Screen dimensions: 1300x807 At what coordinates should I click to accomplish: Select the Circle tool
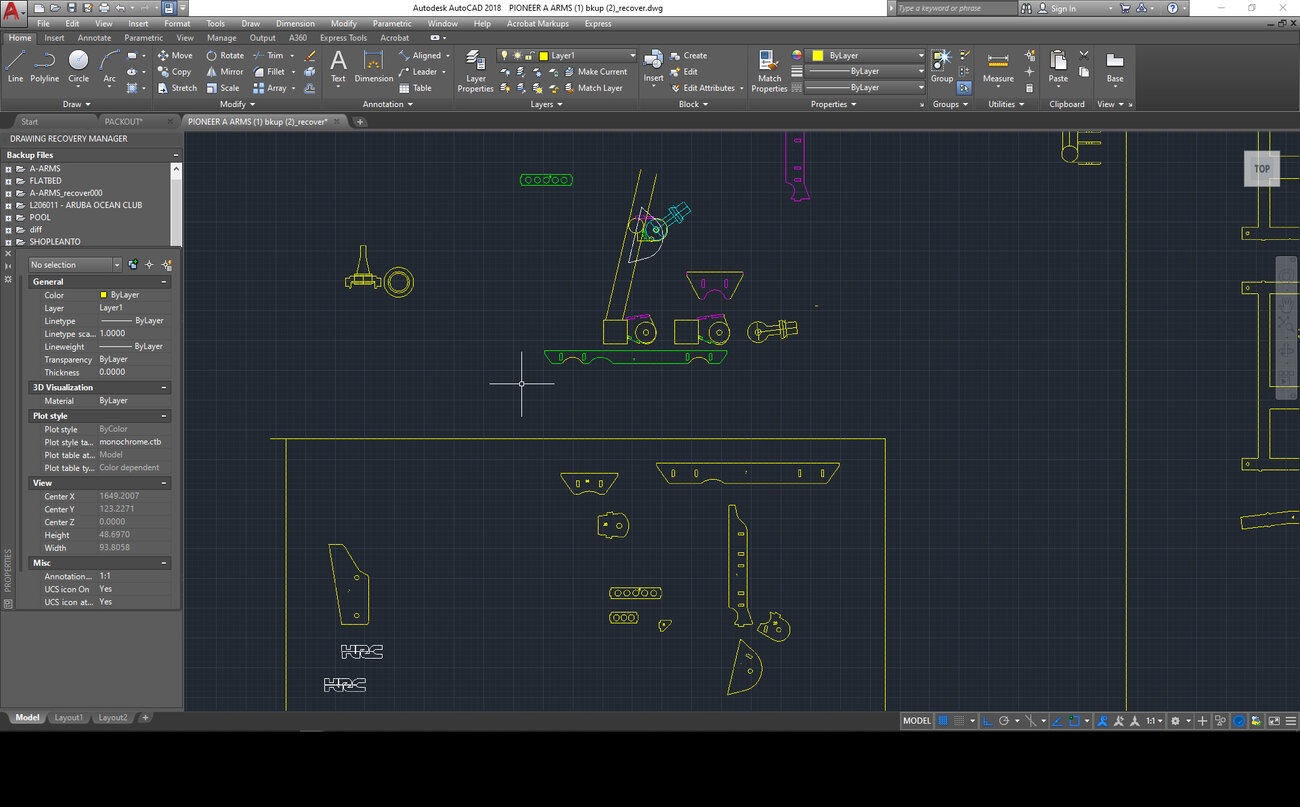pyautogui.click(x=78, y=66)
